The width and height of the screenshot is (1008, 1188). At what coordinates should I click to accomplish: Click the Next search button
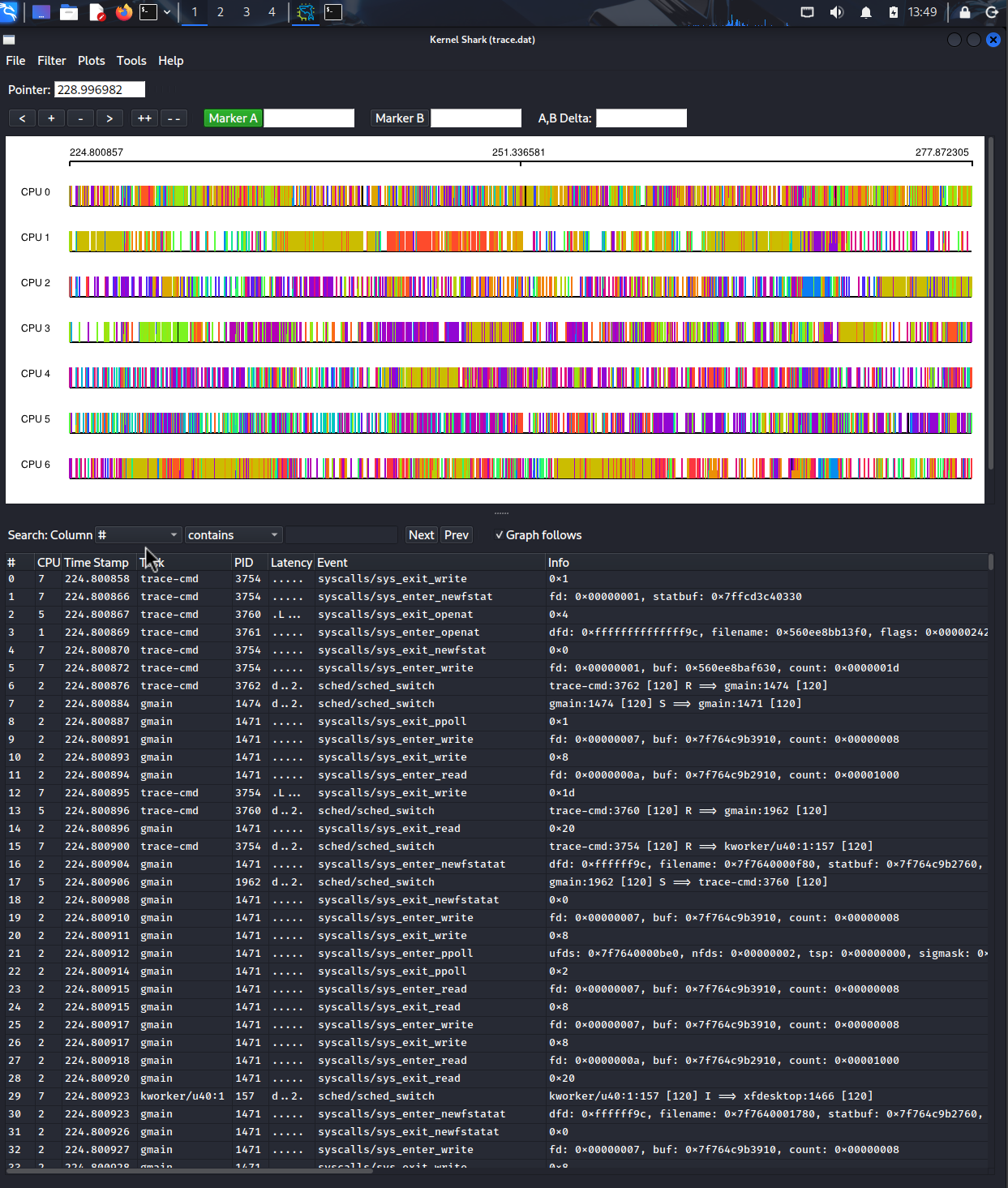(x=421, y=535)
